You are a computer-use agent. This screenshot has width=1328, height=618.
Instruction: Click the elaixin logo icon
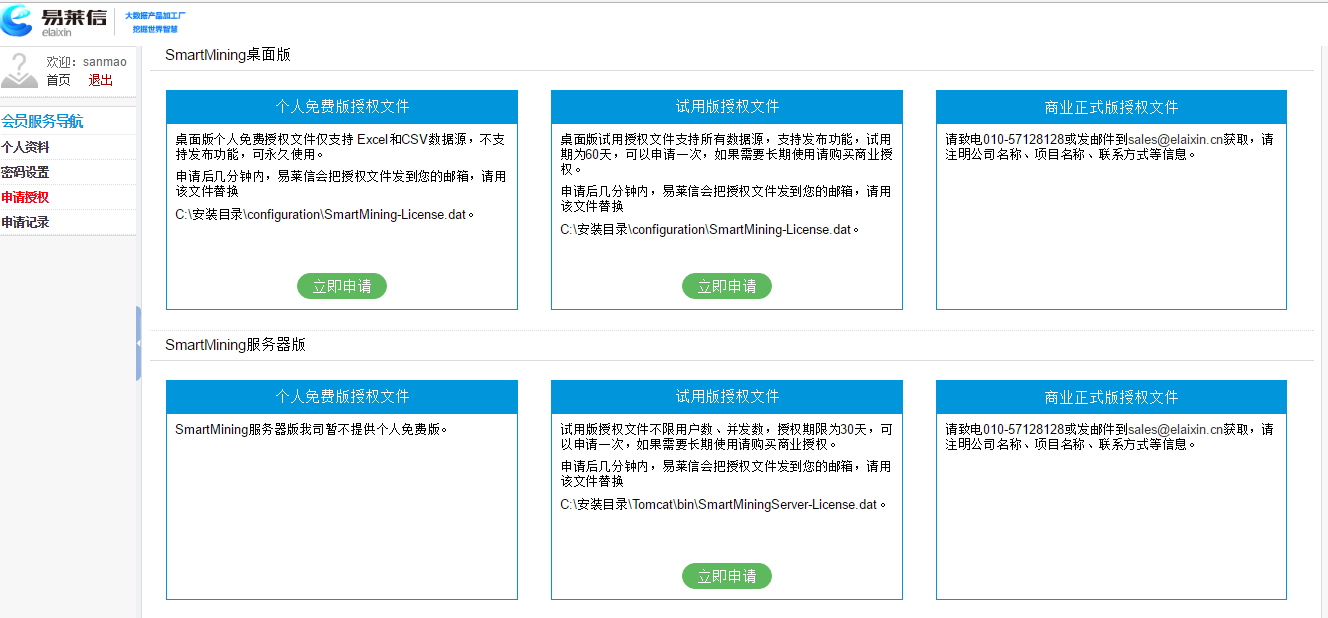17,19
